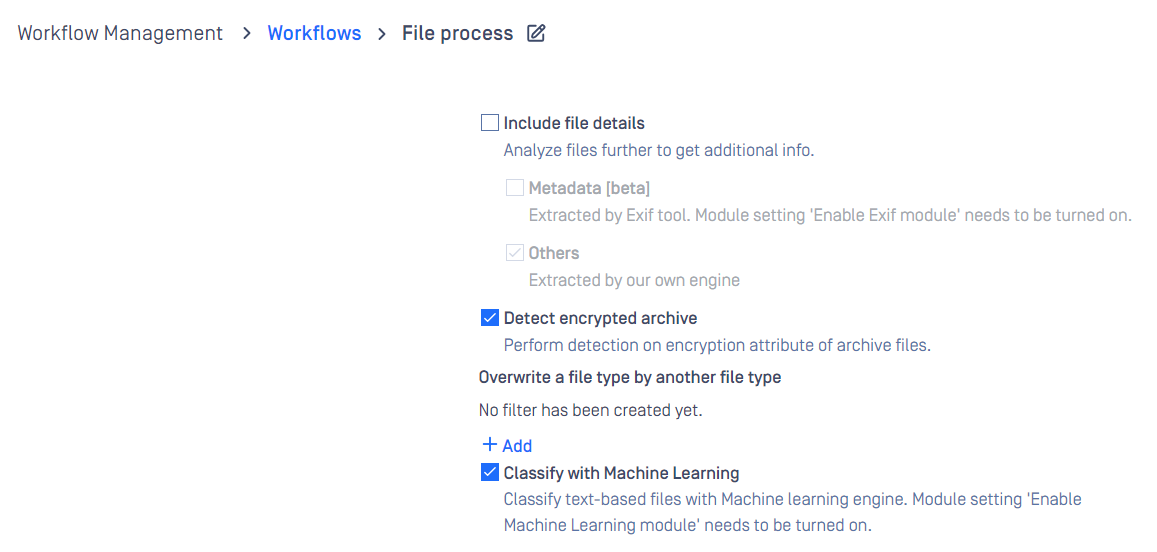Enable the Include file details checkbox
Image resolution: width=1157 pixels, height=552 pixels.
pyautogui.click(x=490, y=123)
